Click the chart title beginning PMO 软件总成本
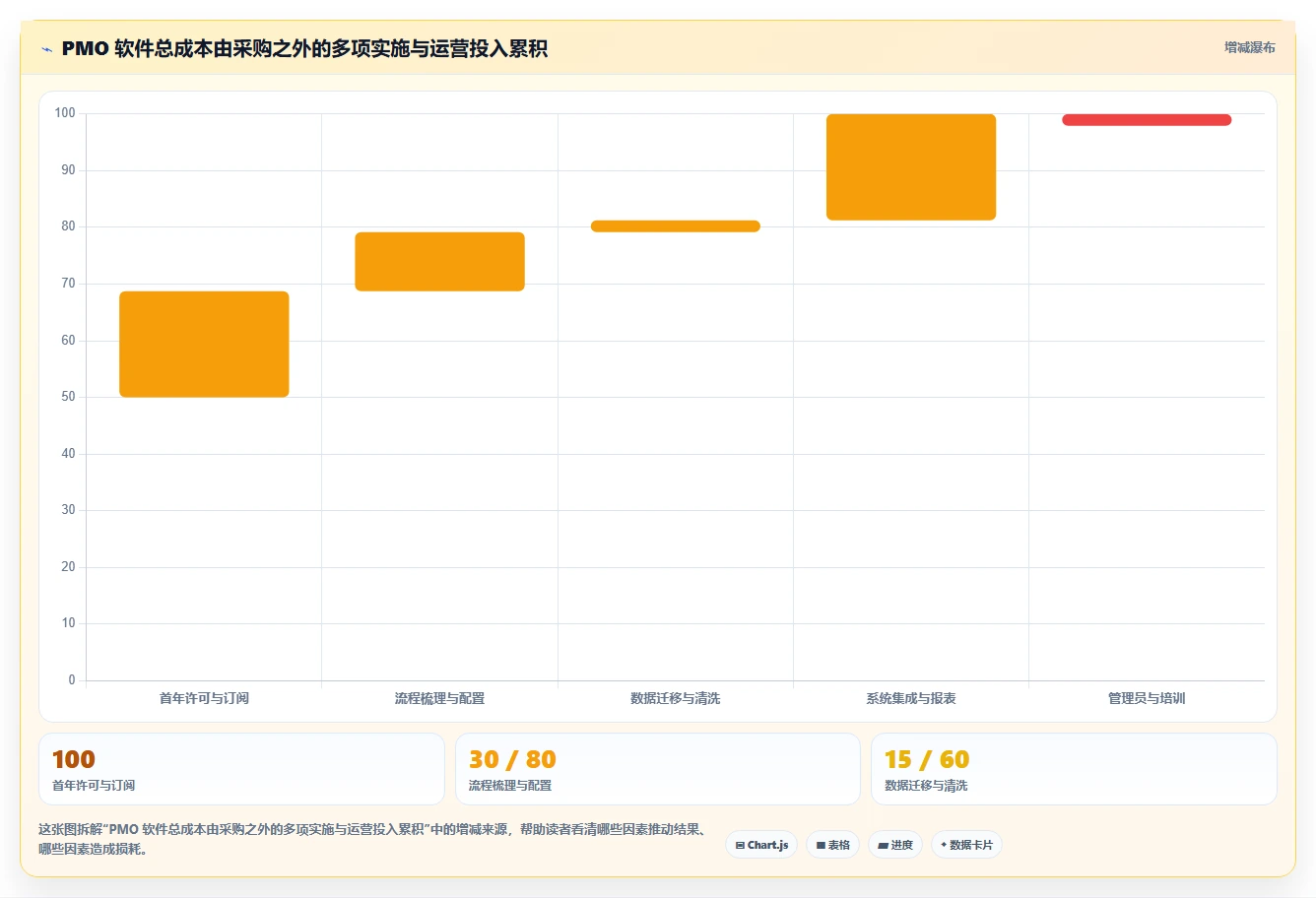Image resolution: width=1316 pixels, height=898 pixels. pyautogui.click(x=304, y=48)
